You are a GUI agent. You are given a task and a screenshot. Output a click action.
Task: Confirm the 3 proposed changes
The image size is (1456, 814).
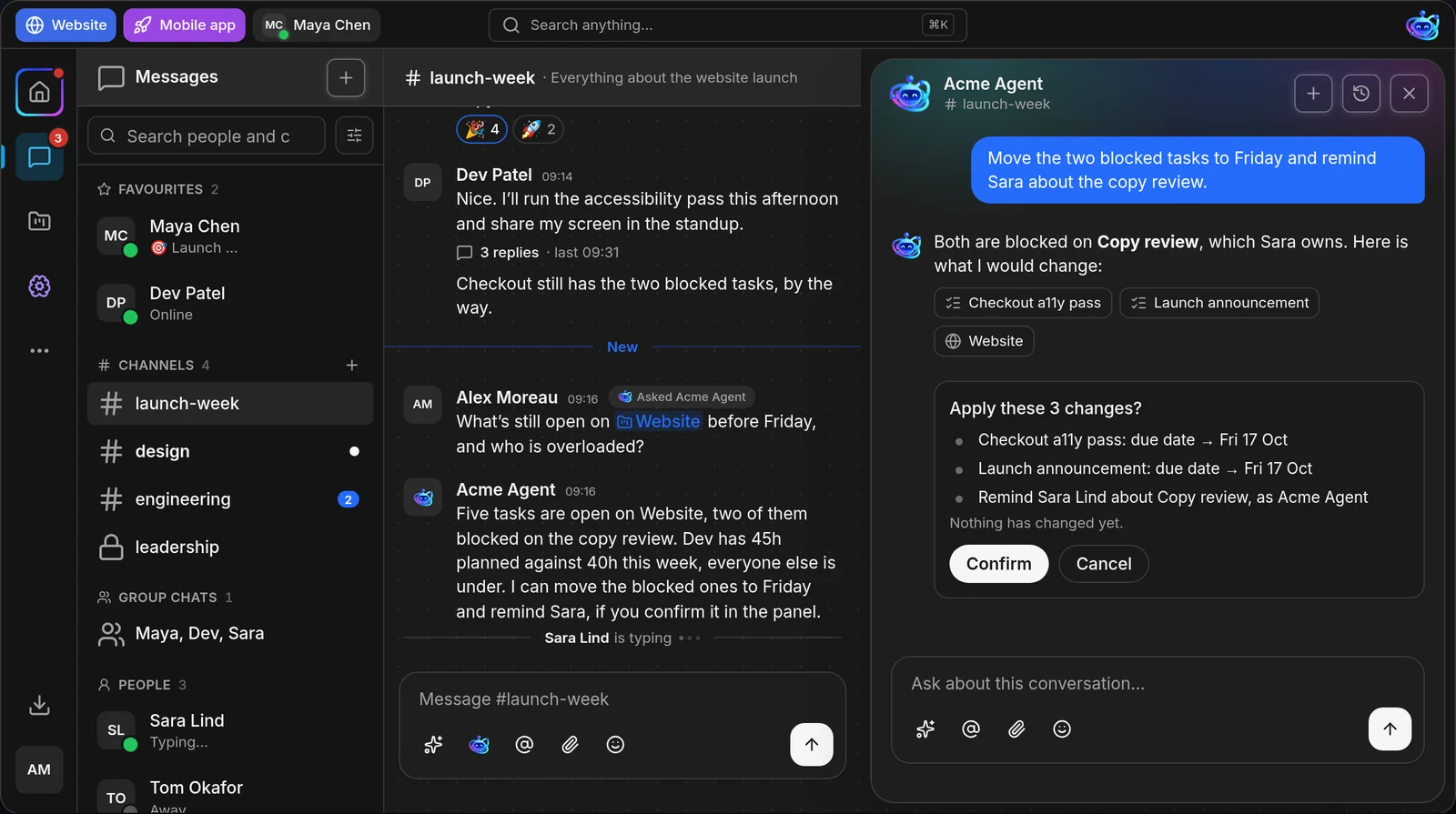pos(998,564)
